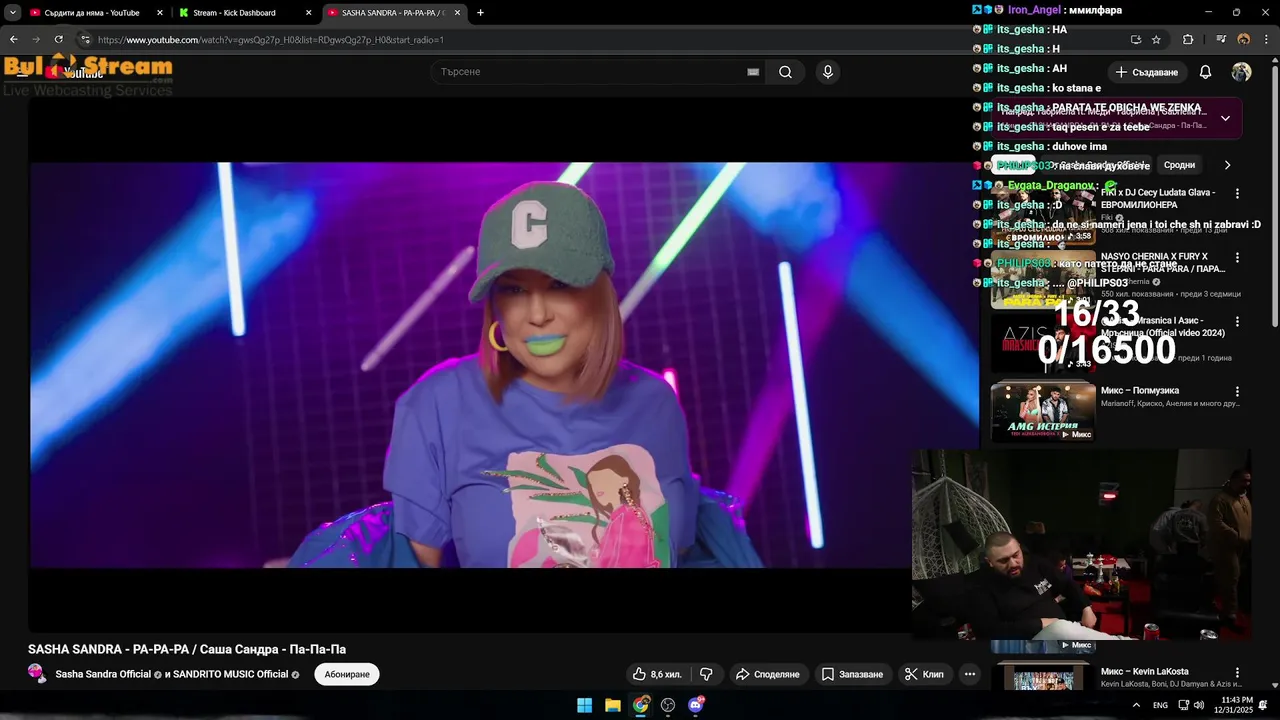
Task: Dislike the video with the thumbs-down icon
Action: (x=706, y=674)
